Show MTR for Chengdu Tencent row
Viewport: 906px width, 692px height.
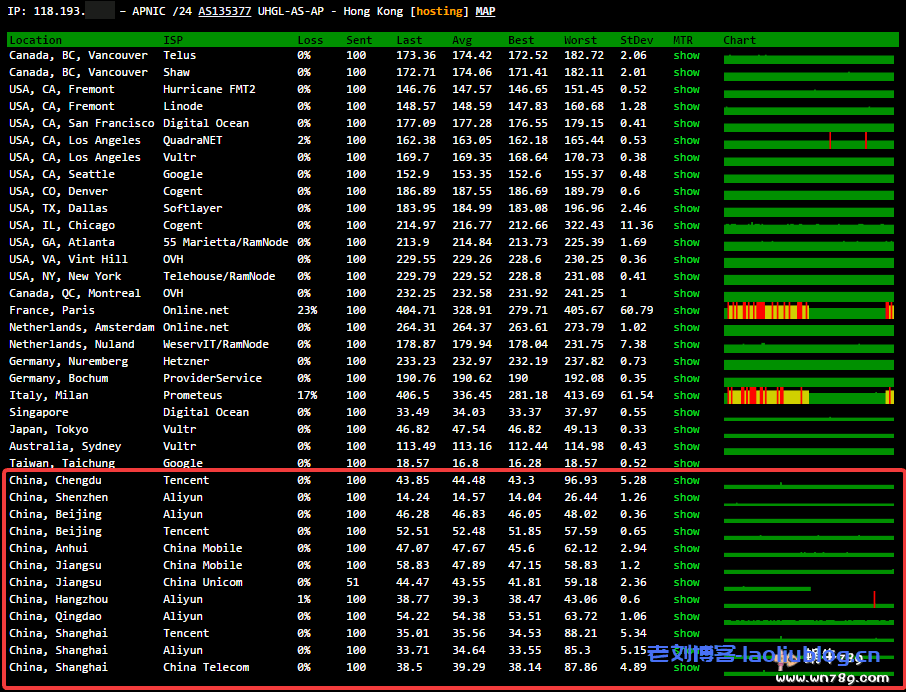point(686,481)
